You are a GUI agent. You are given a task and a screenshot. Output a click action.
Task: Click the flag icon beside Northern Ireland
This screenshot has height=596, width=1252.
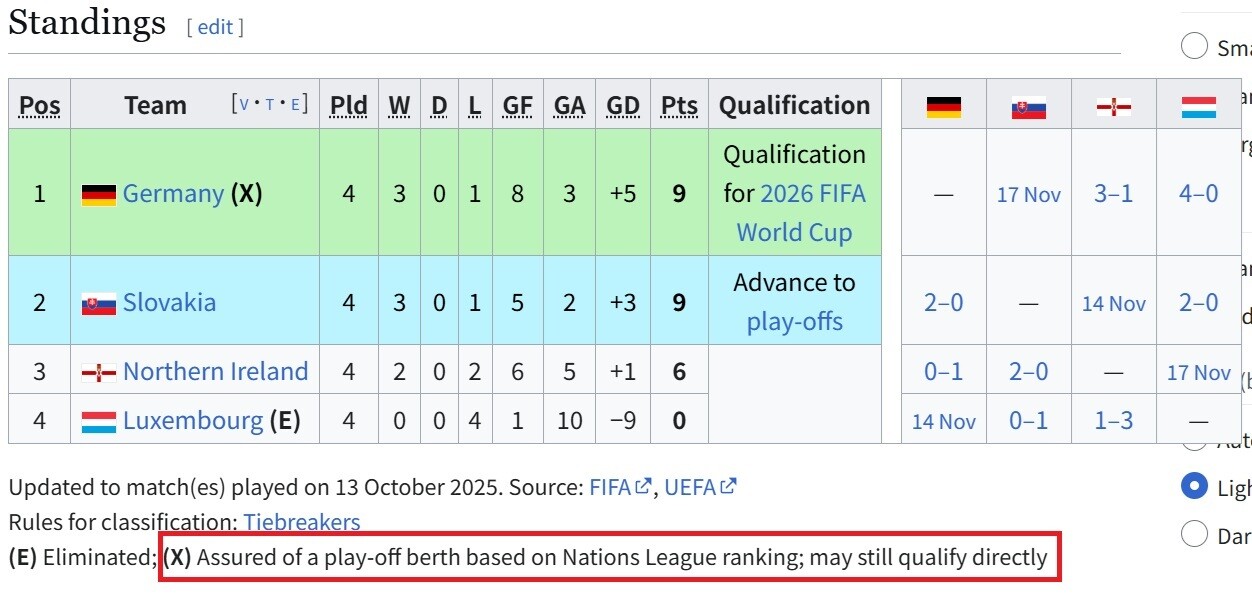coord(99,372)
